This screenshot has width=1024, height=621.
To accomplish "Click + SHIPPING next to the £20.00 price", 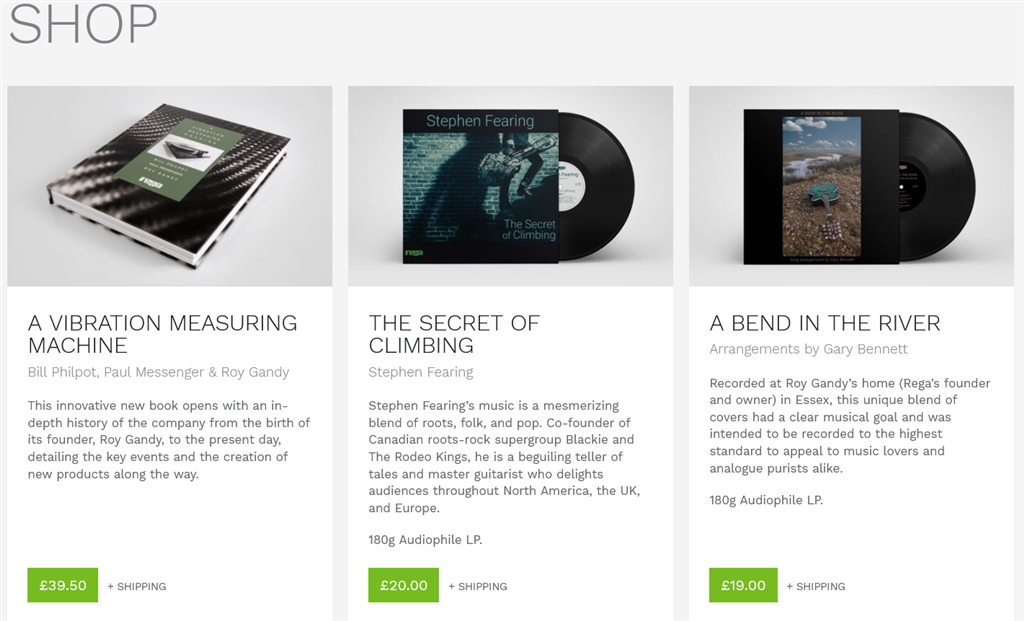I will [477, 586].
